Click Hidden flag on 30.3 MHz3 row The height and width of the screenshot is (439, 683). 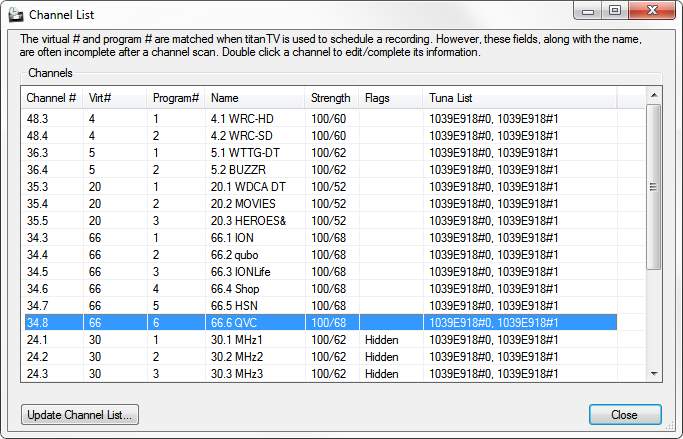[x=382, y=373]
